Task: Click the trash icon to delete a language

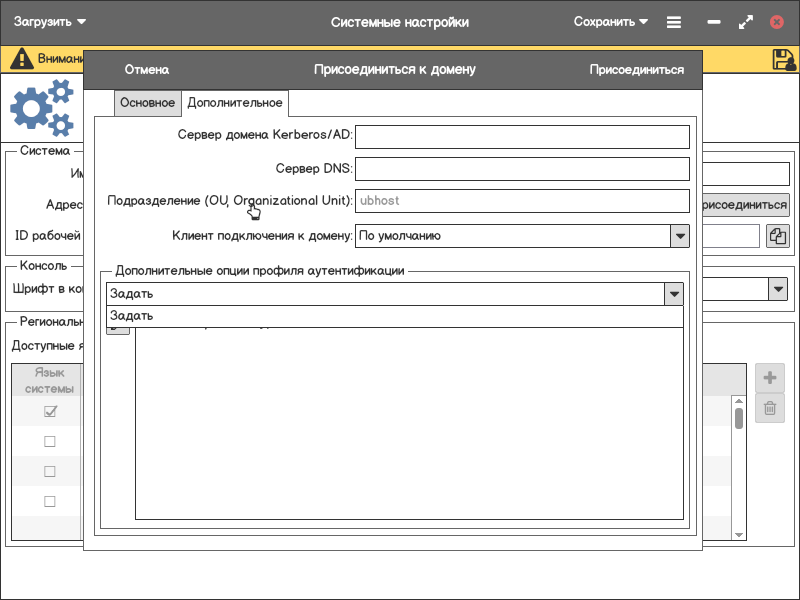Action: 770,408
